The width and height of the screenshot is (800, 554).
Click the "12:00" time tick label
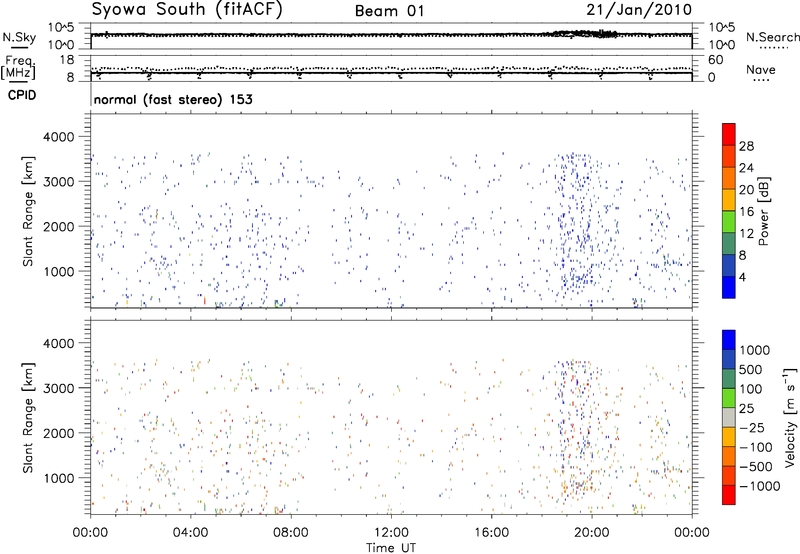pos(391,533)
